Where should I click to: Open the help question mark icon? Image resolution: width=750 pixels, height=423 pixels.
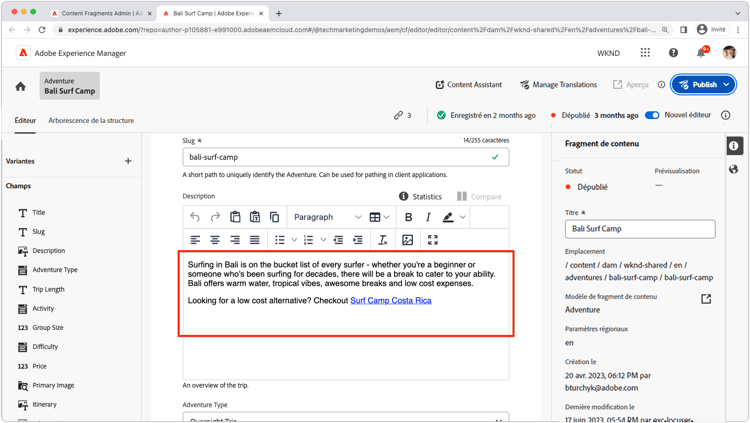point(673,53)
